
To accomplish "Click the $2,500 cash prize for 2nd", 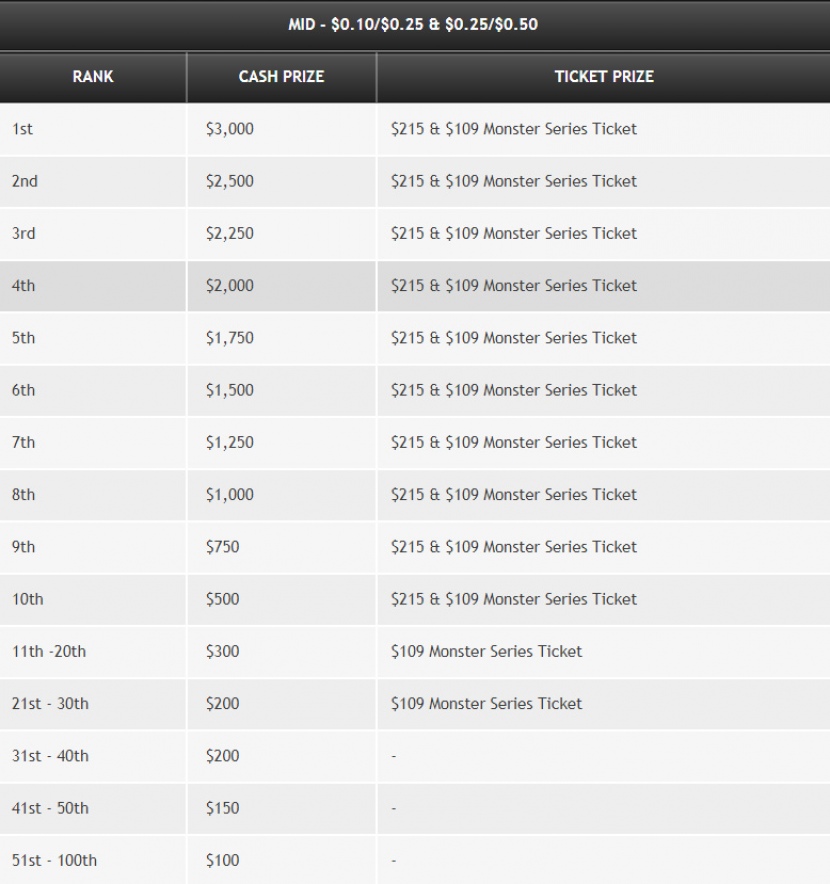I will coord(281,182).
